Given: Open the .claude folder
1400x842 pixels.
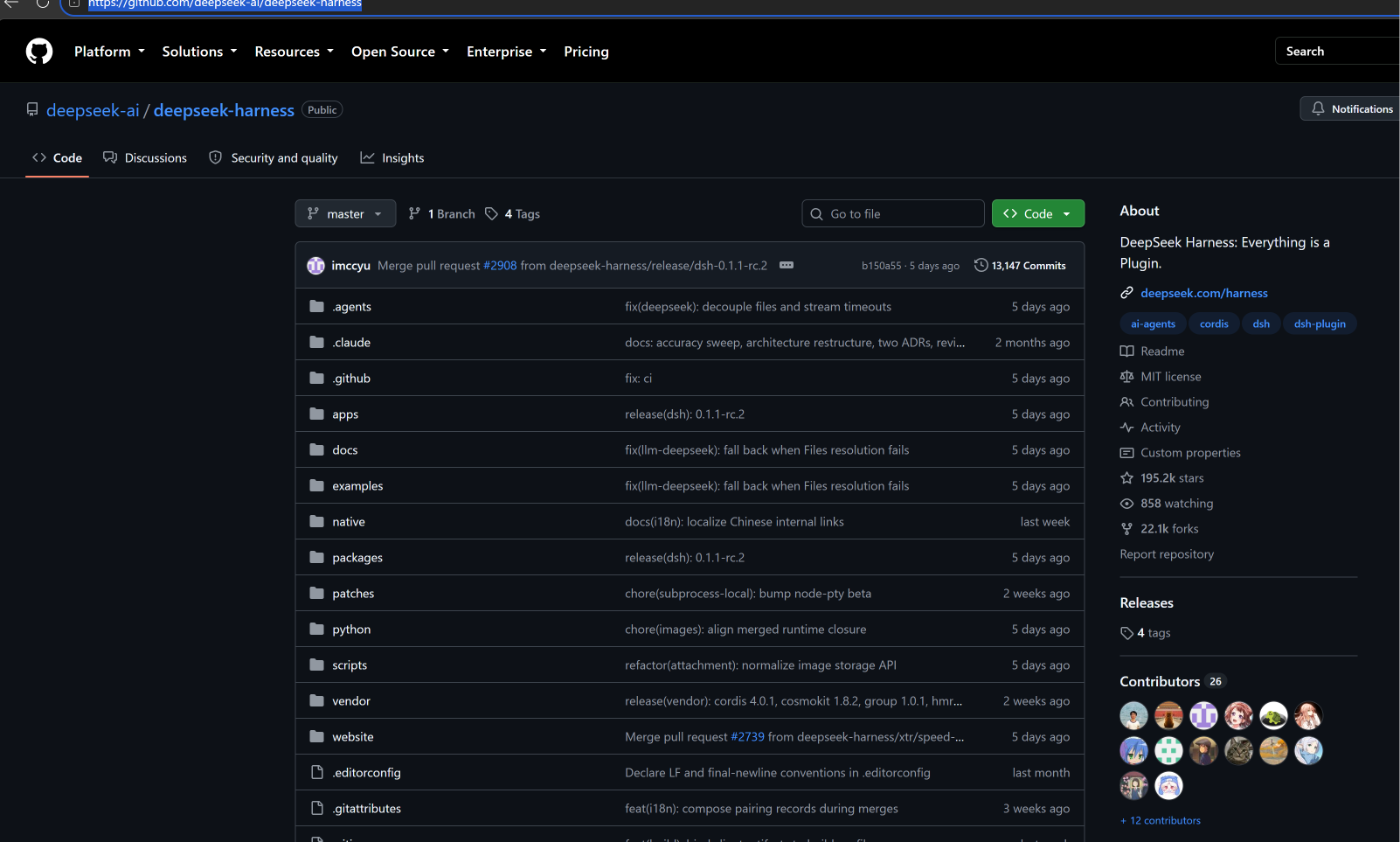Looking at the screenshot, I should (x=351, y=343).
